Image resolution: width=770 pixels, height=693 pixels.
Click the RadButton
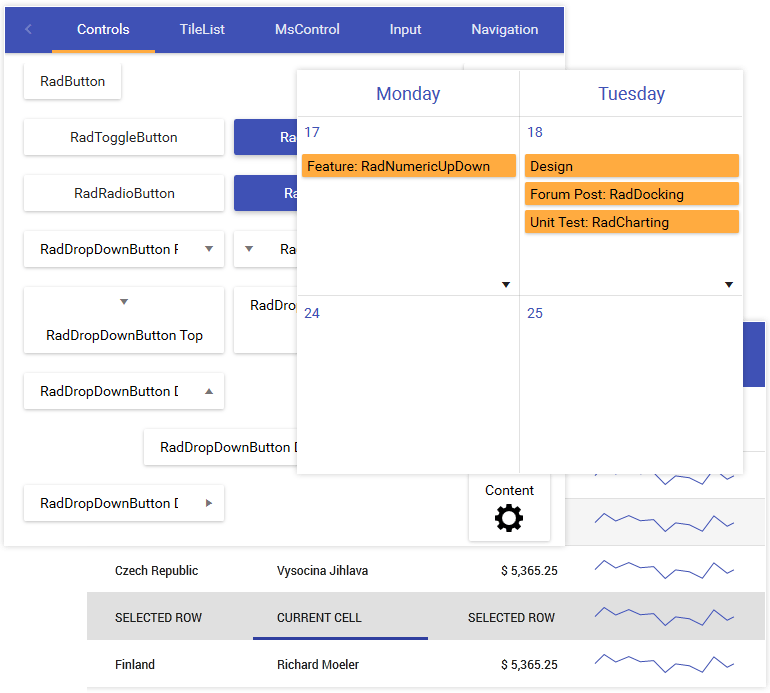coord(72,82)
